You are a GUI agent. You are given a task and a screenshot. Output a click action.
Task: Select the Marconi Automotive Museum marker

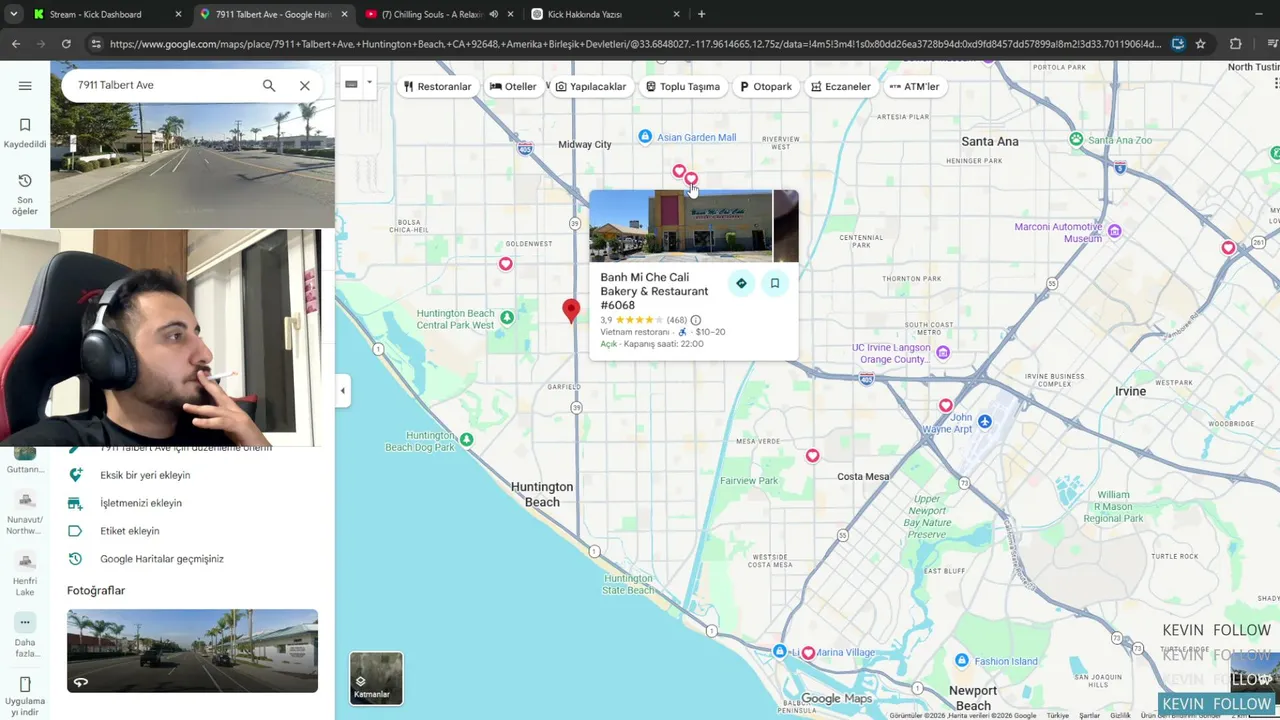1115,232
